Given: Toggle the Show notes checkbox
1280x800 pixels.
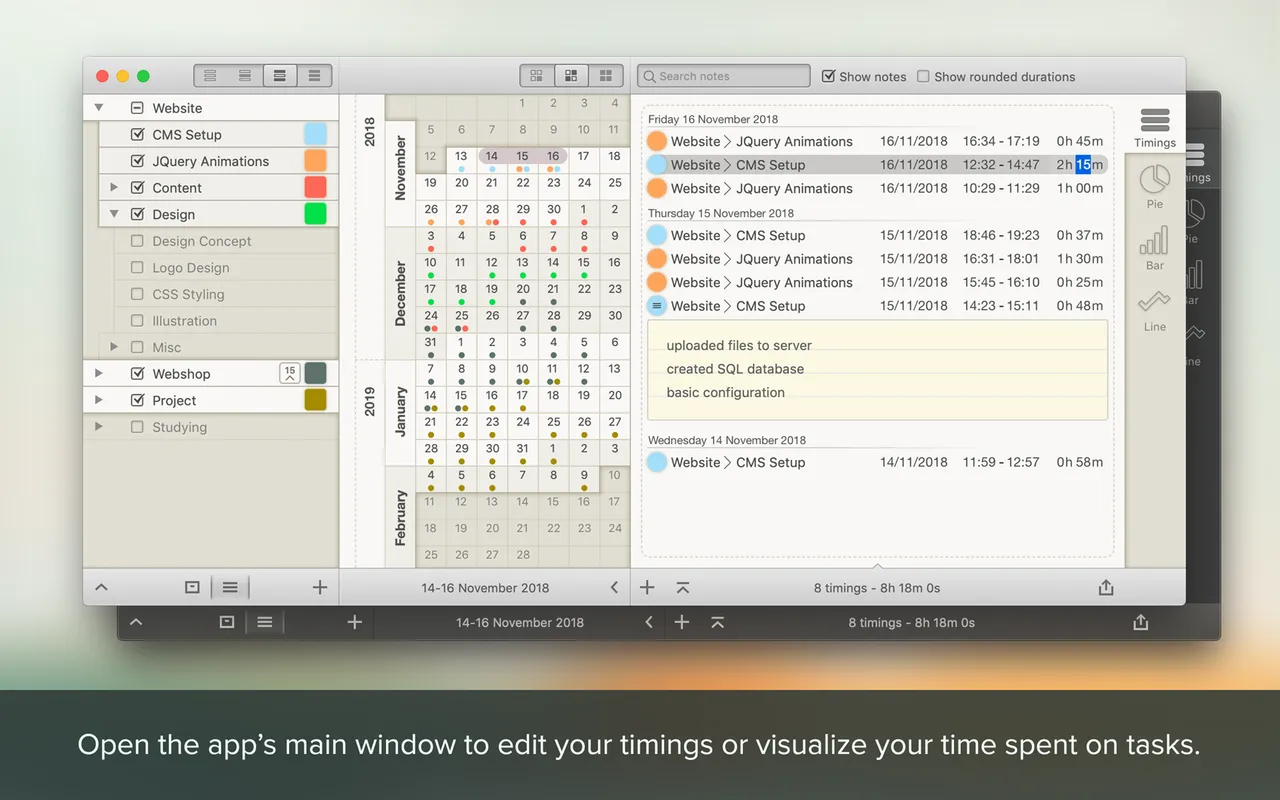Looking at the screenshot, I should point(828,76).
